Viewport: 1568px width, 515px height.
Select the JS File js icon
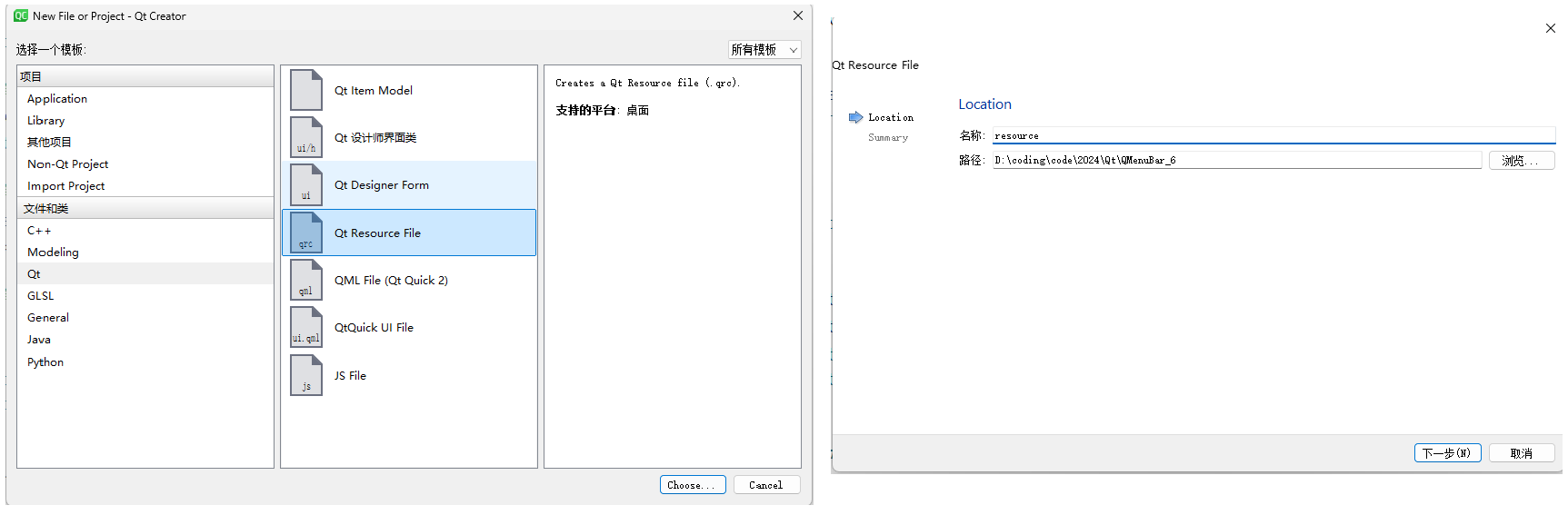(x=306, y=375)
